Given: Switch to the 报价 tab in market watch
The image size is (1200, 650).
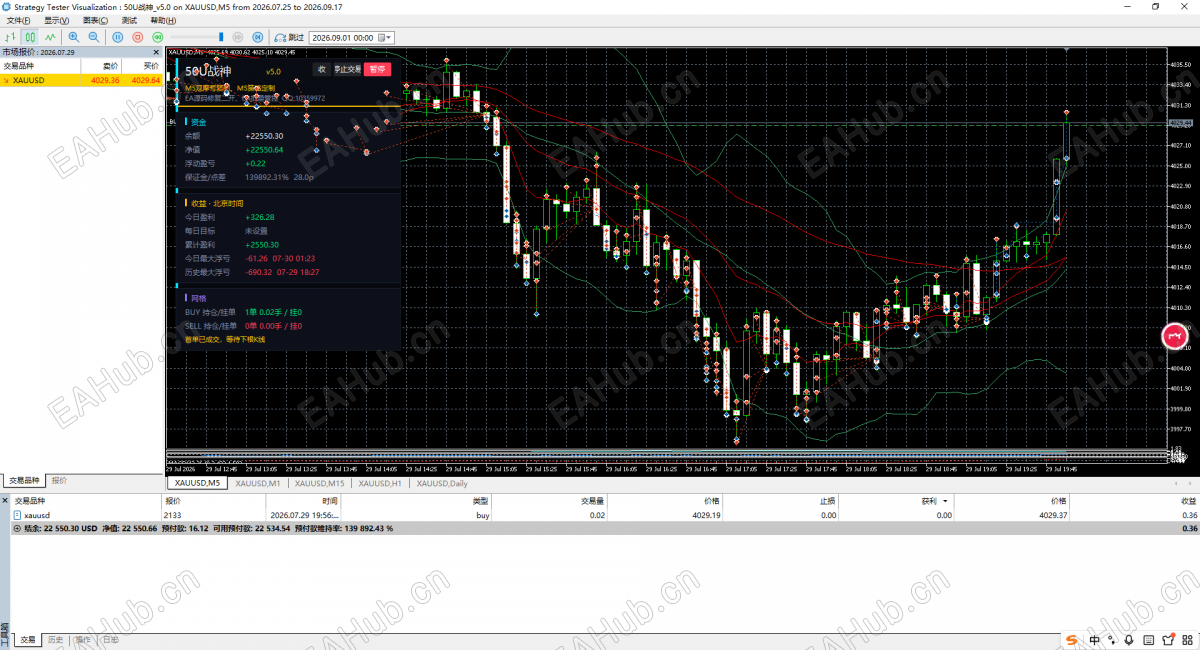Looking at the screenshot, I should pos(59,481).
